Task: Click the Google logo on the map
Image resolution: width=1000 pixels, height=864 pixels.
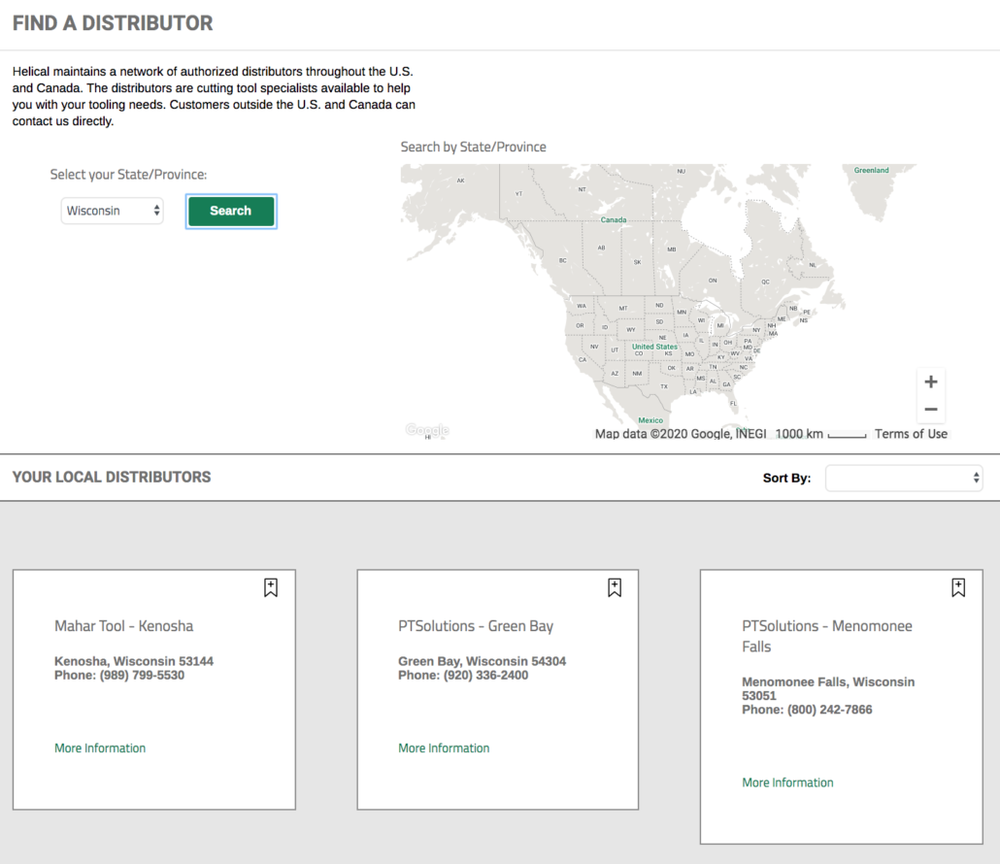Action: pos(427,430)
